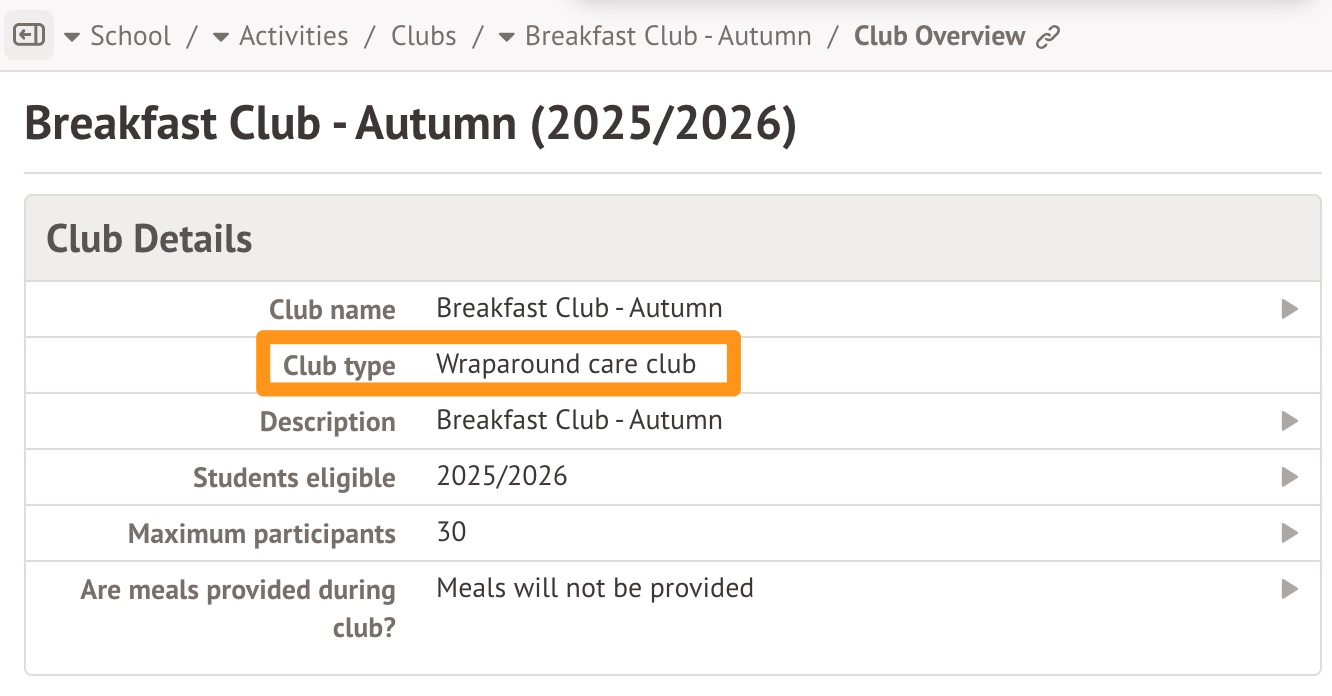Edit the Maximum participants value 30
The height and width of the screenshot is (696, 1332).
click(x=452, y=532)
